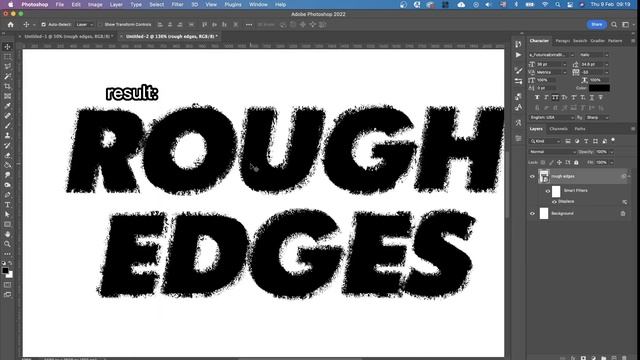This screenshot has width=640, height=360.
Task: Select the Smudge tool
Action: (7, 175)
